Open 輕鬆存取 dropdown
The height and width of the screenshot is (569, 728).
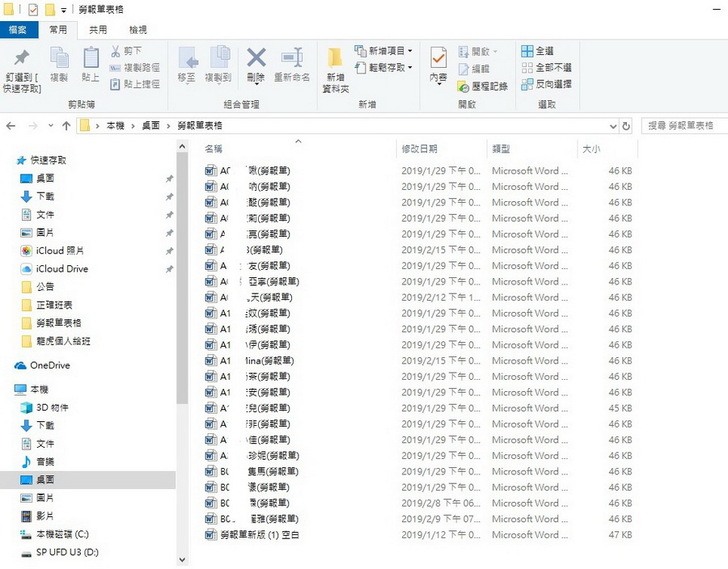pyautogui.click(x=384, y=68)
